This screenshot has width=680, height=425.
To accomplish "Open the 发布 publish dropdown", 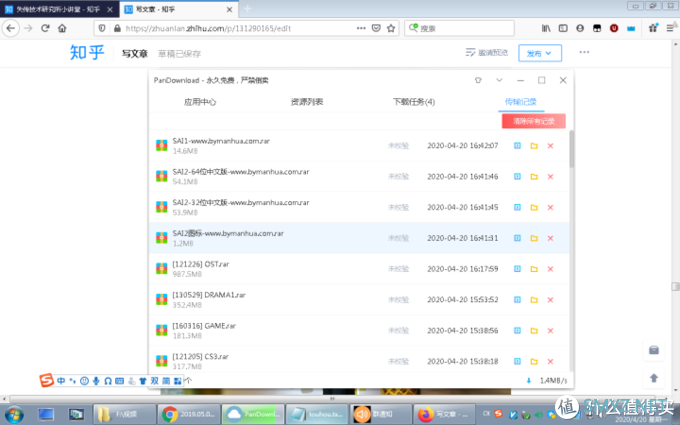I will pos(540,53).
